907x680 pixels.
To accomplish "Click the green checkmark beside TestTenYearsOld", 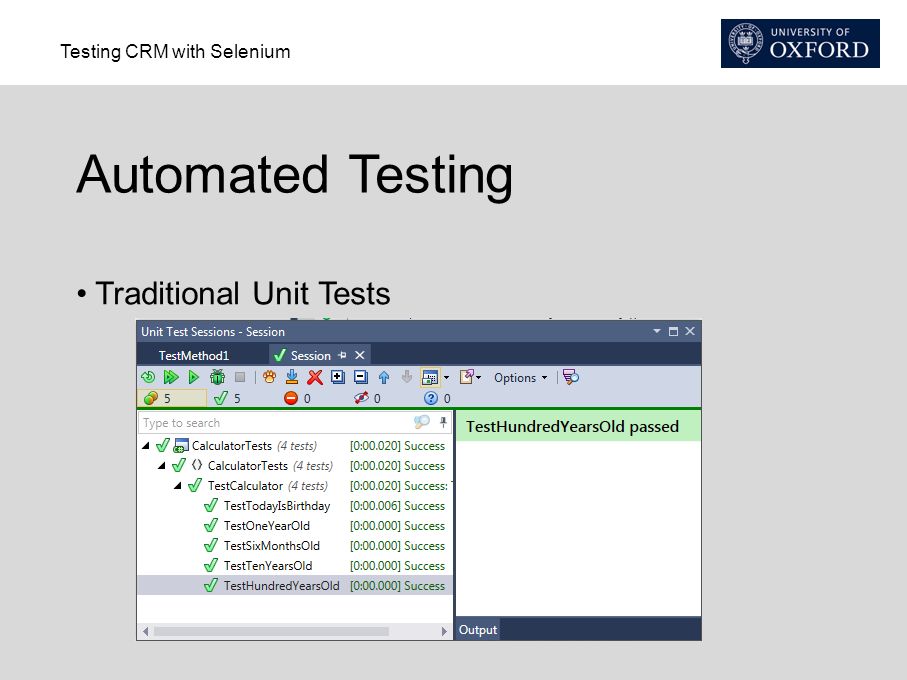I will 211,565.
